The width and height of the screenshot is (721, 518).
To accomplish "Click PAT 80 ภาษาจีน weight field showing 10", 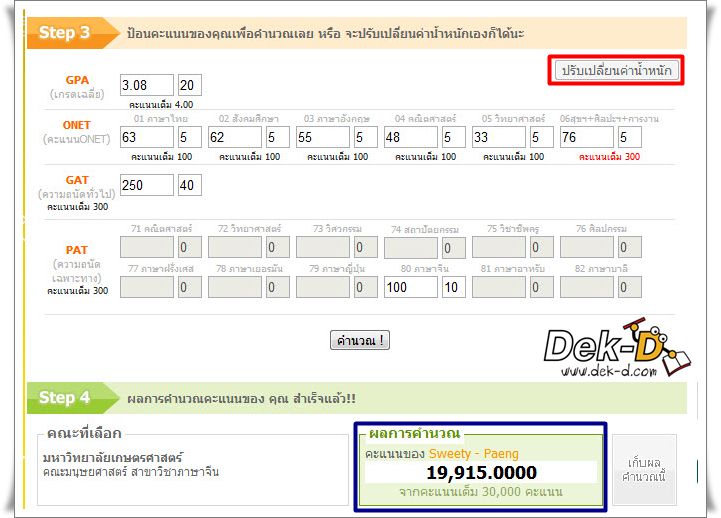I will tap(454, 288).
